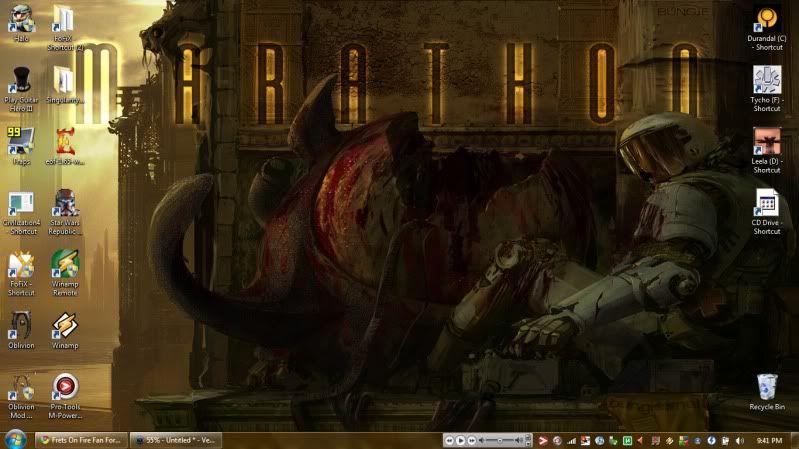
Task: Open the Tycho (F) drive shortcut
Action: pos(766,89)
